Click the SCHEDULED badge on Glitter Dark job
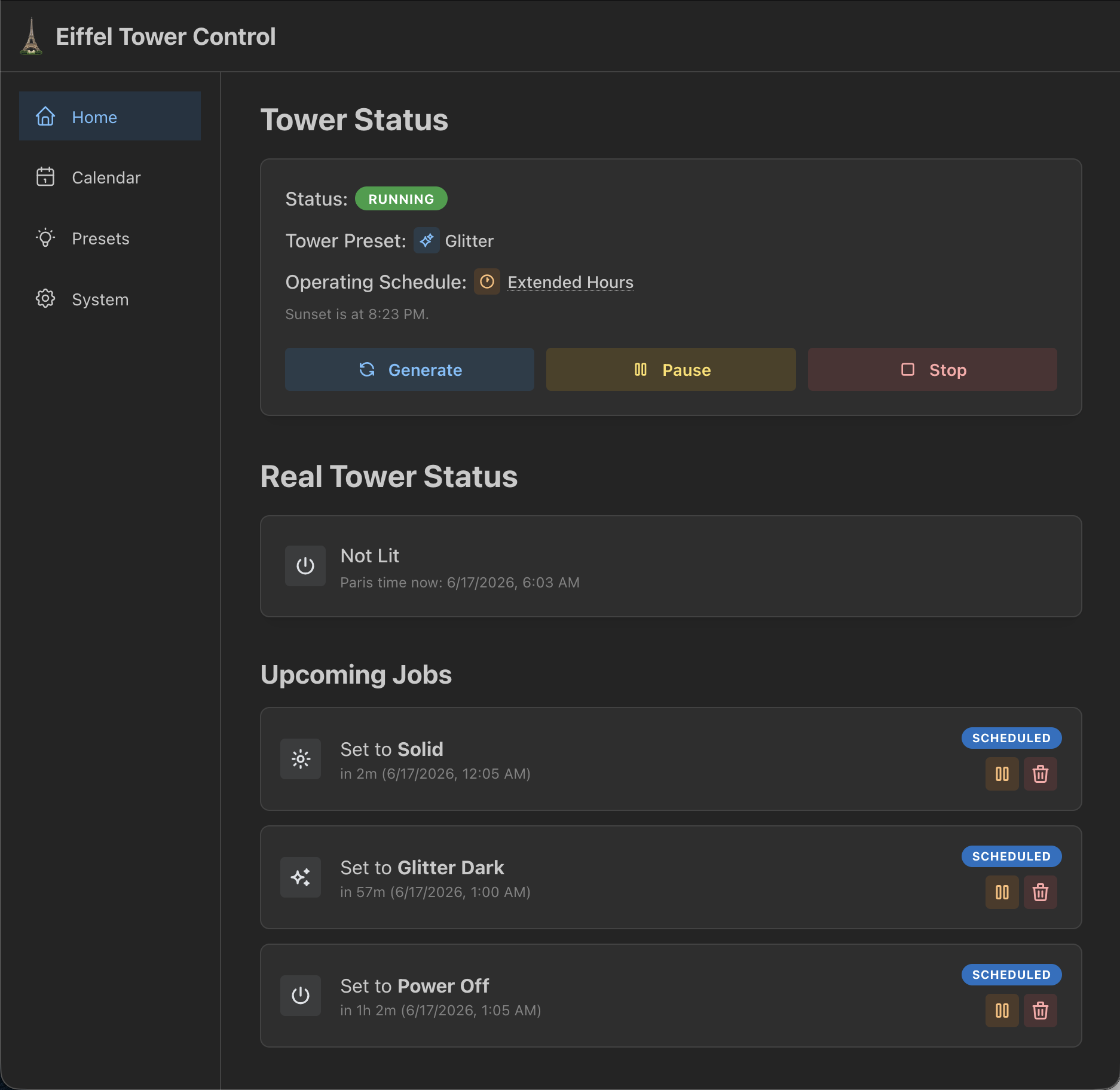Viewport: 1120px width, 1090px height. [1011, 856]
